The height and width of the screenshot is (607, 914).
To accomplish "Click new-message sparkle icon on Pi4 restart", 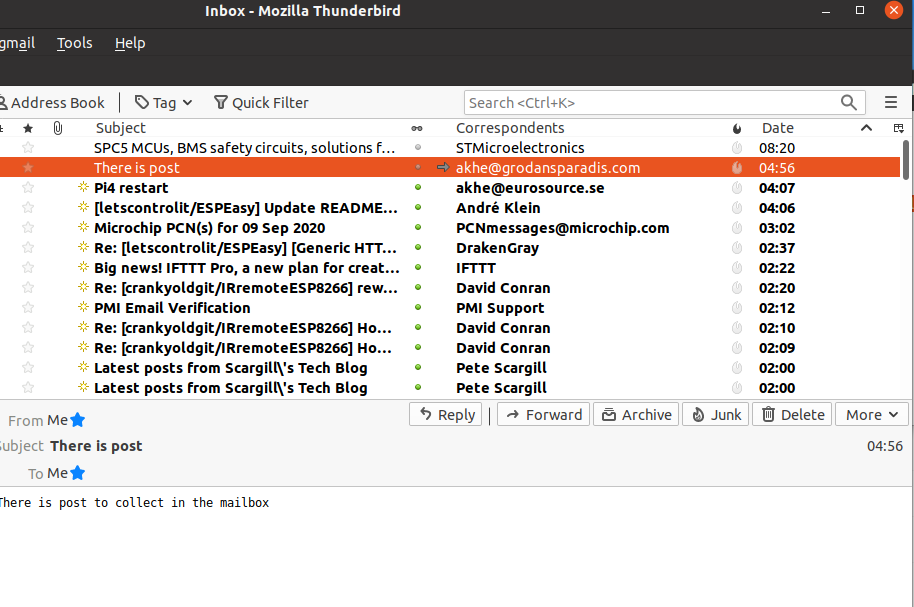I will (x=83, y=187).
